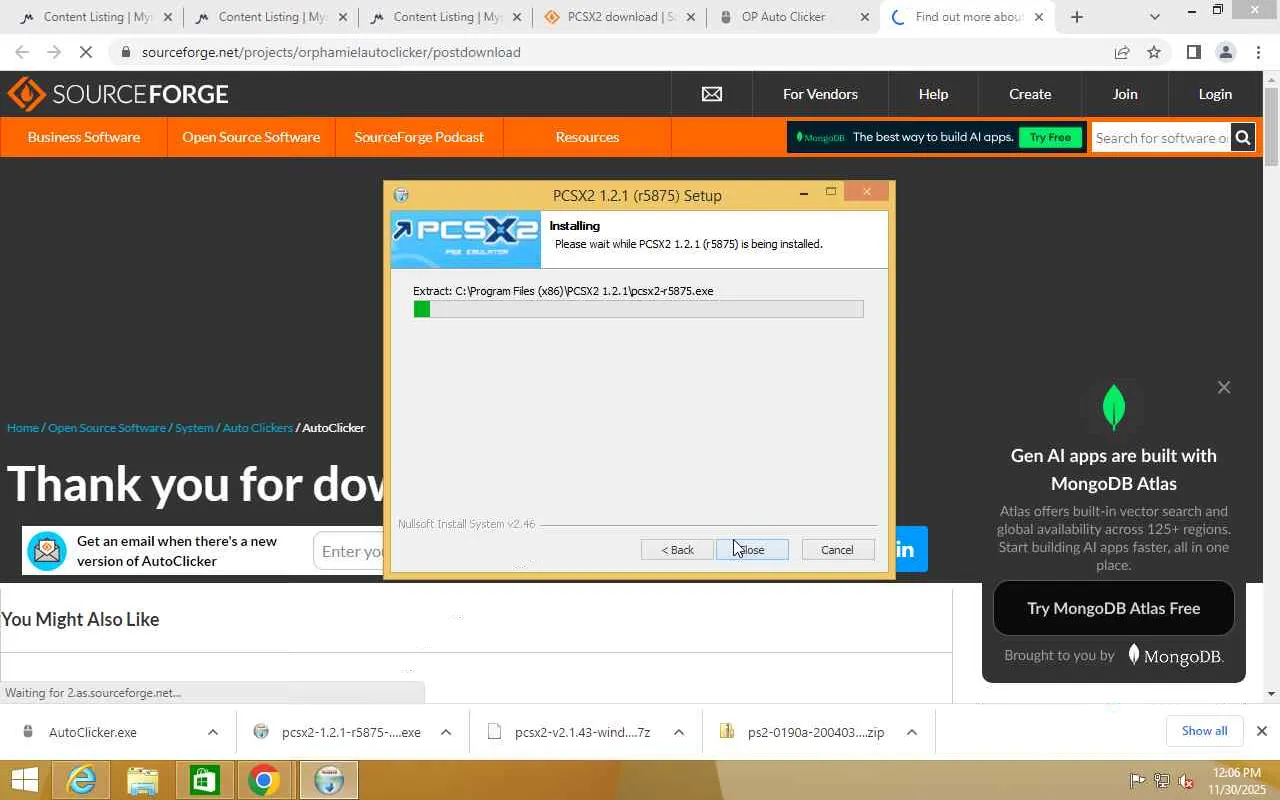Open Chrome three-dot menu
This screenshot has height=800, width=1280.
[x=1259, y=52]
